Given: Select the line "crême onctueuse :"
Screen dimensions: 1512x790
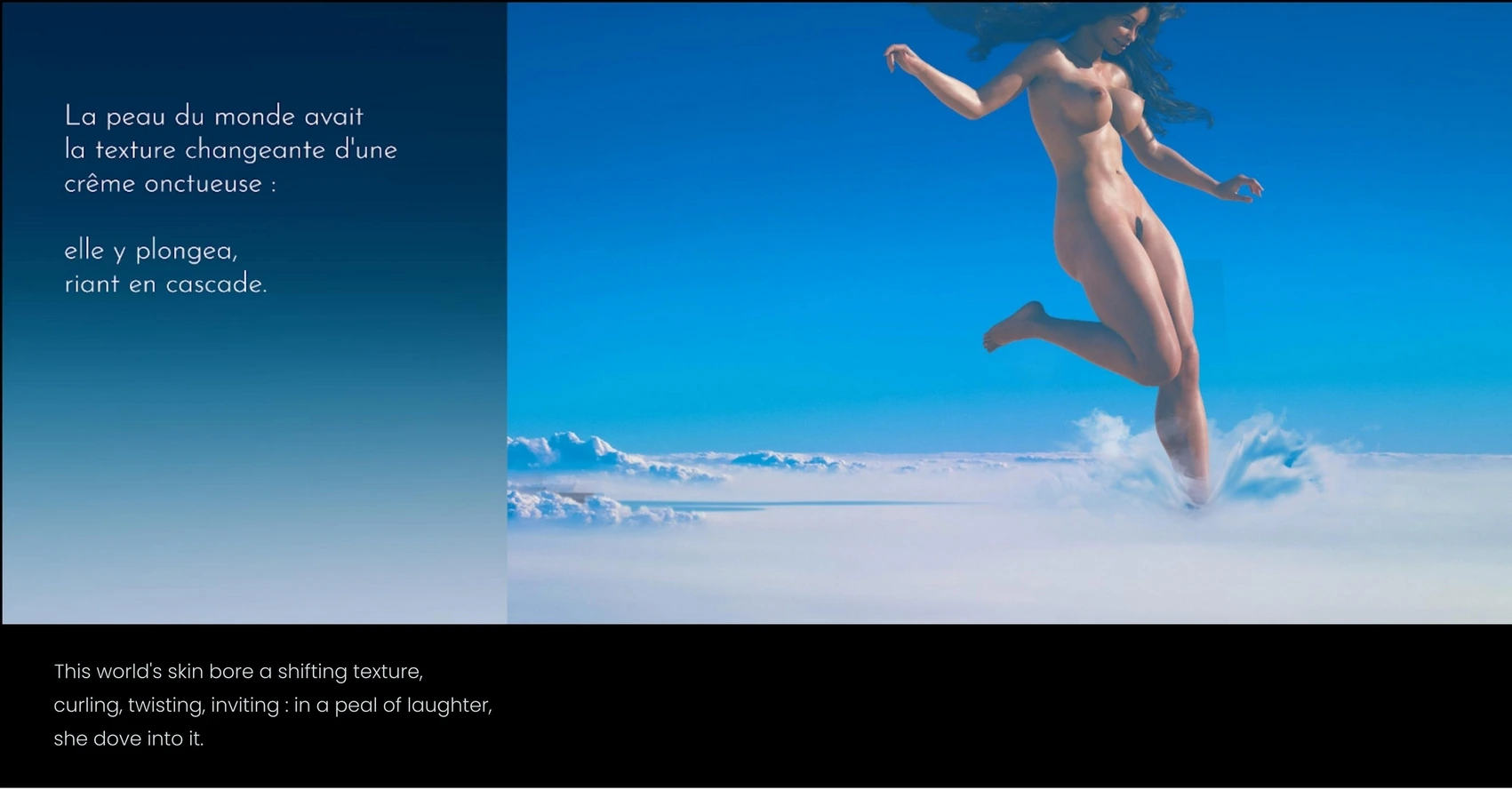Looking at the screenshot, I should [170, 184].
